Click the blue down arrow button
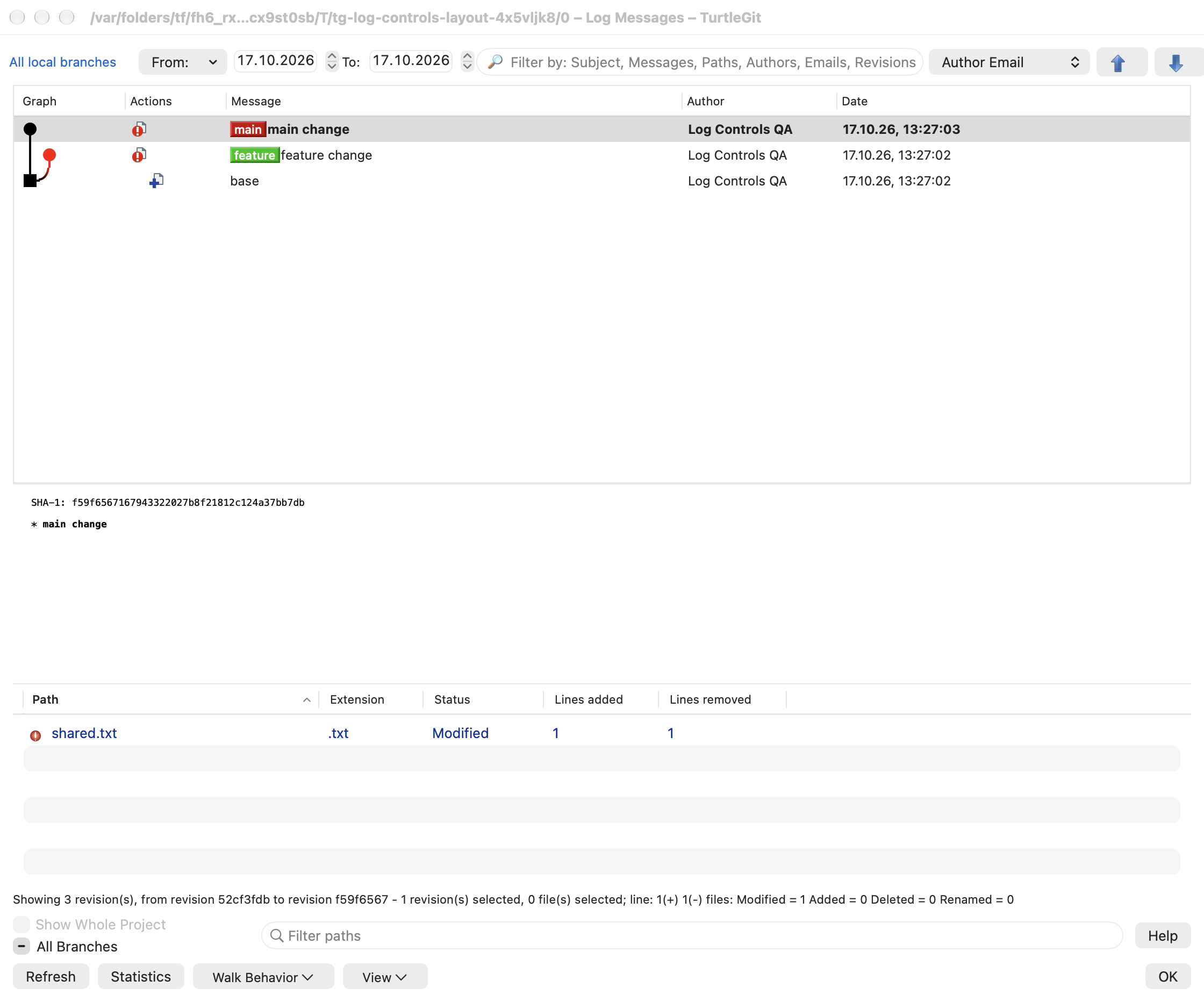This screenshot has width=1204, height=1002. [1178, 62]
